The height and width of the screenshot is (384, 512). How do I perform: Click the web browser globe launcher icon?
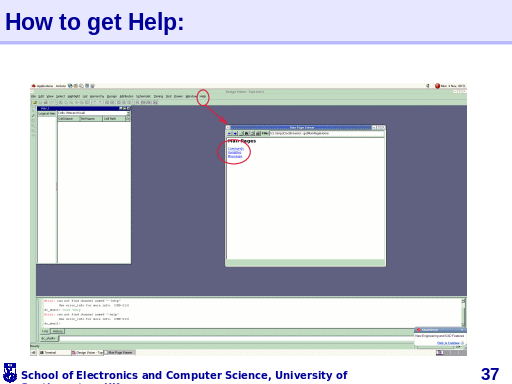(x=70, y=86)
